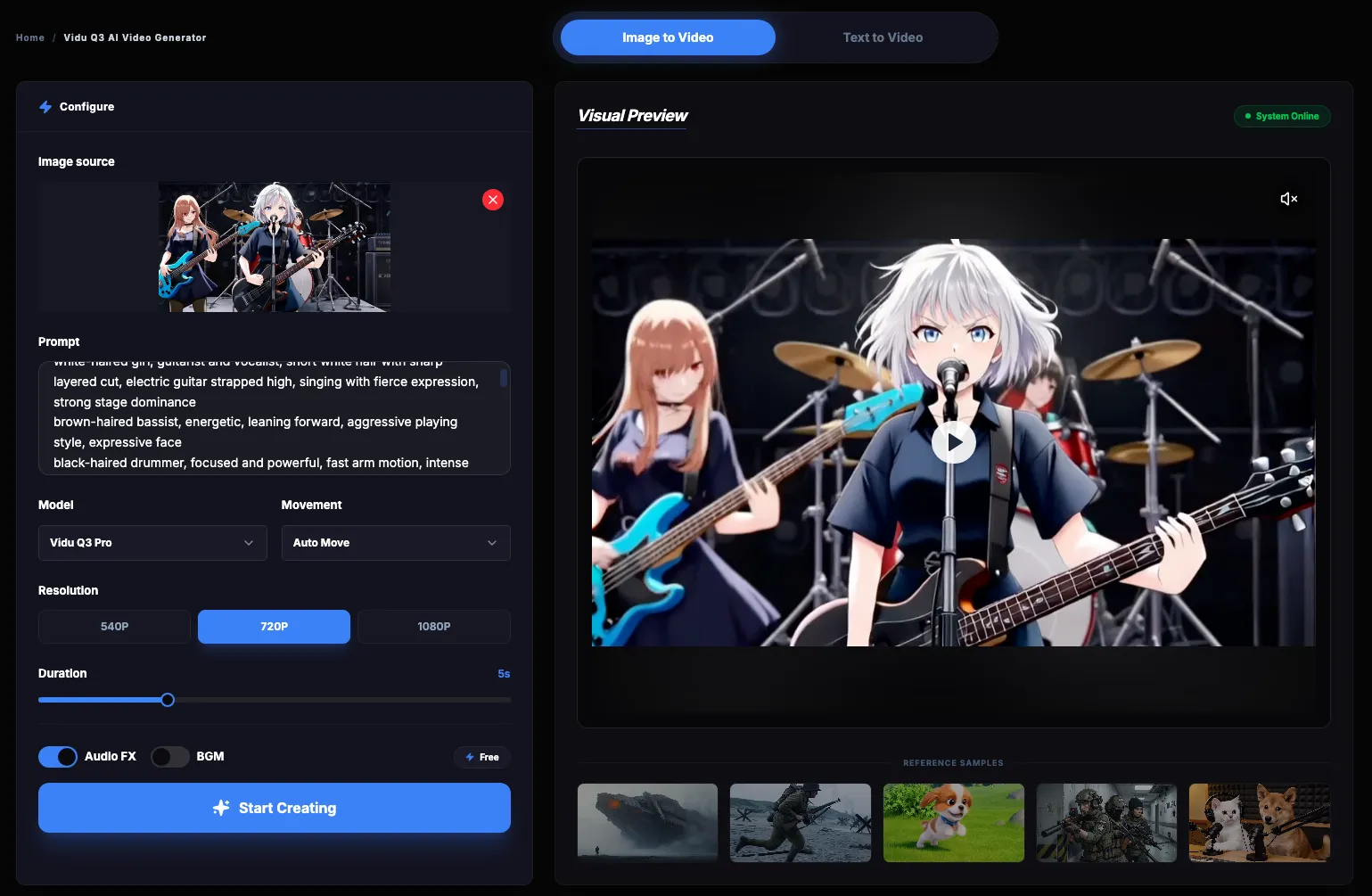Image resolution: width=1372 pixels, height=896 pixels.
Task: Select 1080P resolution
Action: click(434, 627)
